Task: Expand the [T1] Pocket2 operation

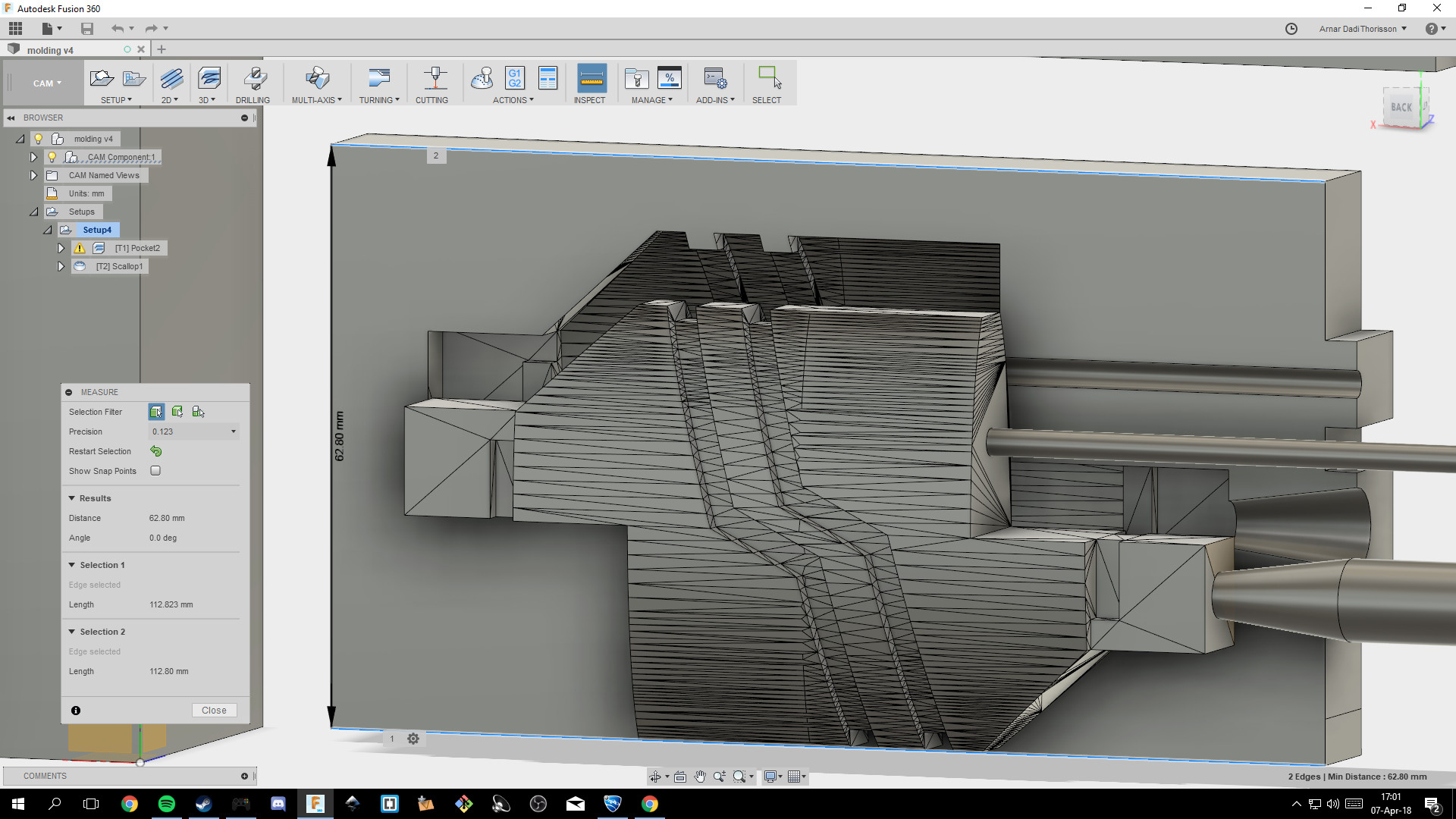Action: coord(61,248)
